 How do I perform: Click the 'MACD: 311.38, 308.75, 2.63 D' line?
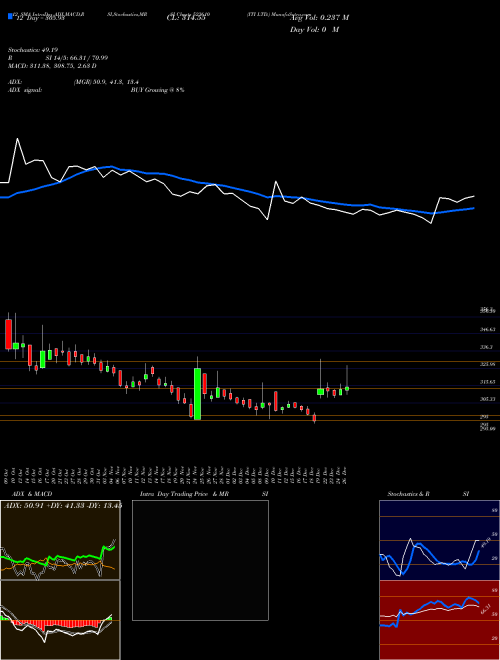pyautogui.click(x=52, y=66)
